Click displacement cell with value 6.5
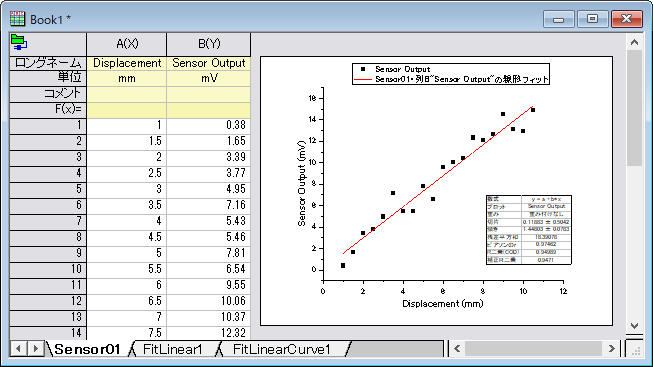The width and height of the screenshot is (653, 367). 127,301
